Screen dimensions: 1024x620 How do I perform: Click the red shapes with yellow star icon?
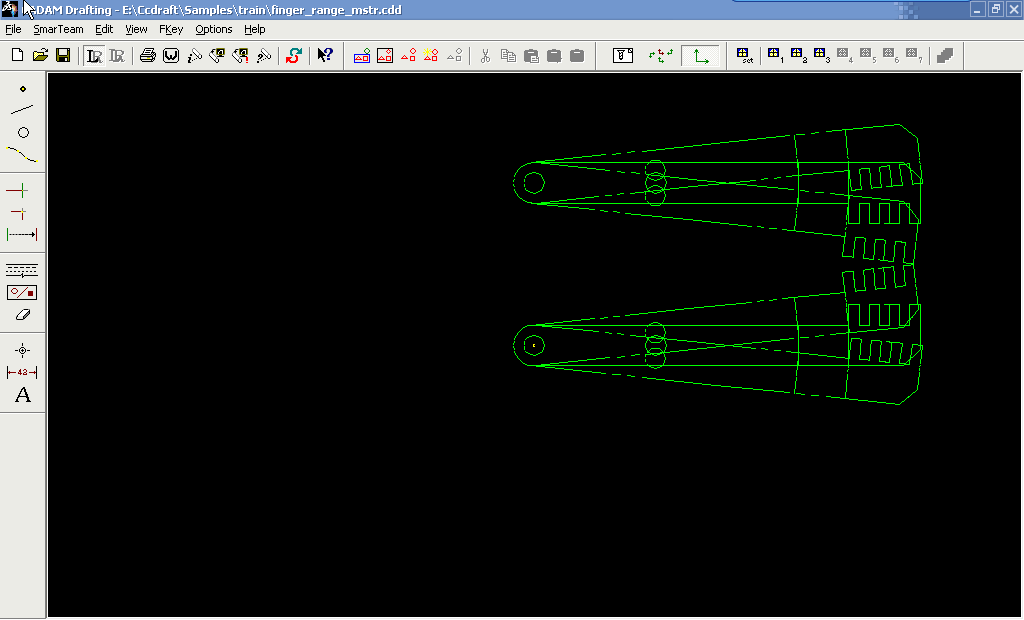click(x=431, y=56)
